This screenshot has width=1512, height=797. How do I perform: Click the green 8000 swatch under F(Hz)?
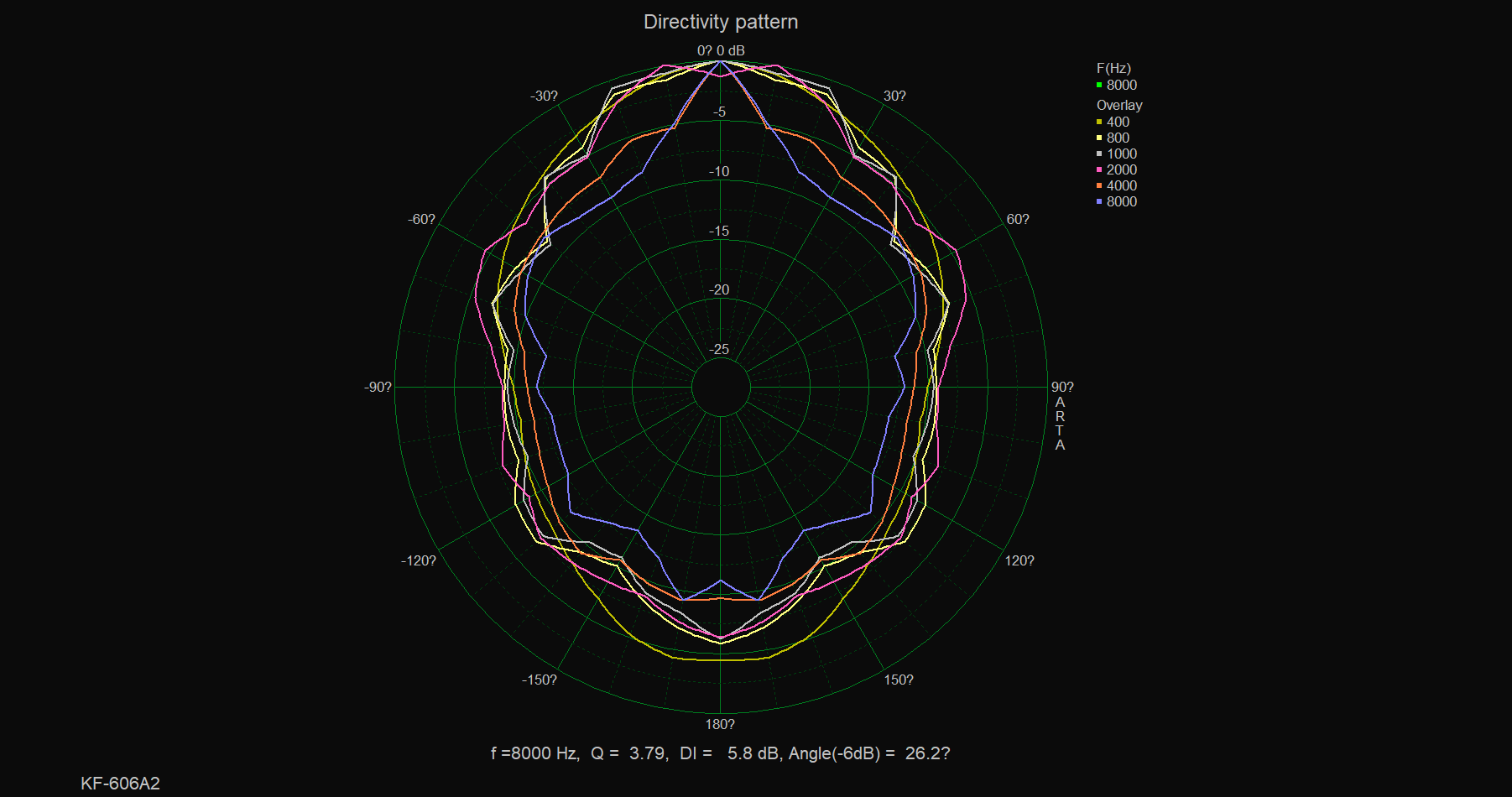coord(1099,85)
